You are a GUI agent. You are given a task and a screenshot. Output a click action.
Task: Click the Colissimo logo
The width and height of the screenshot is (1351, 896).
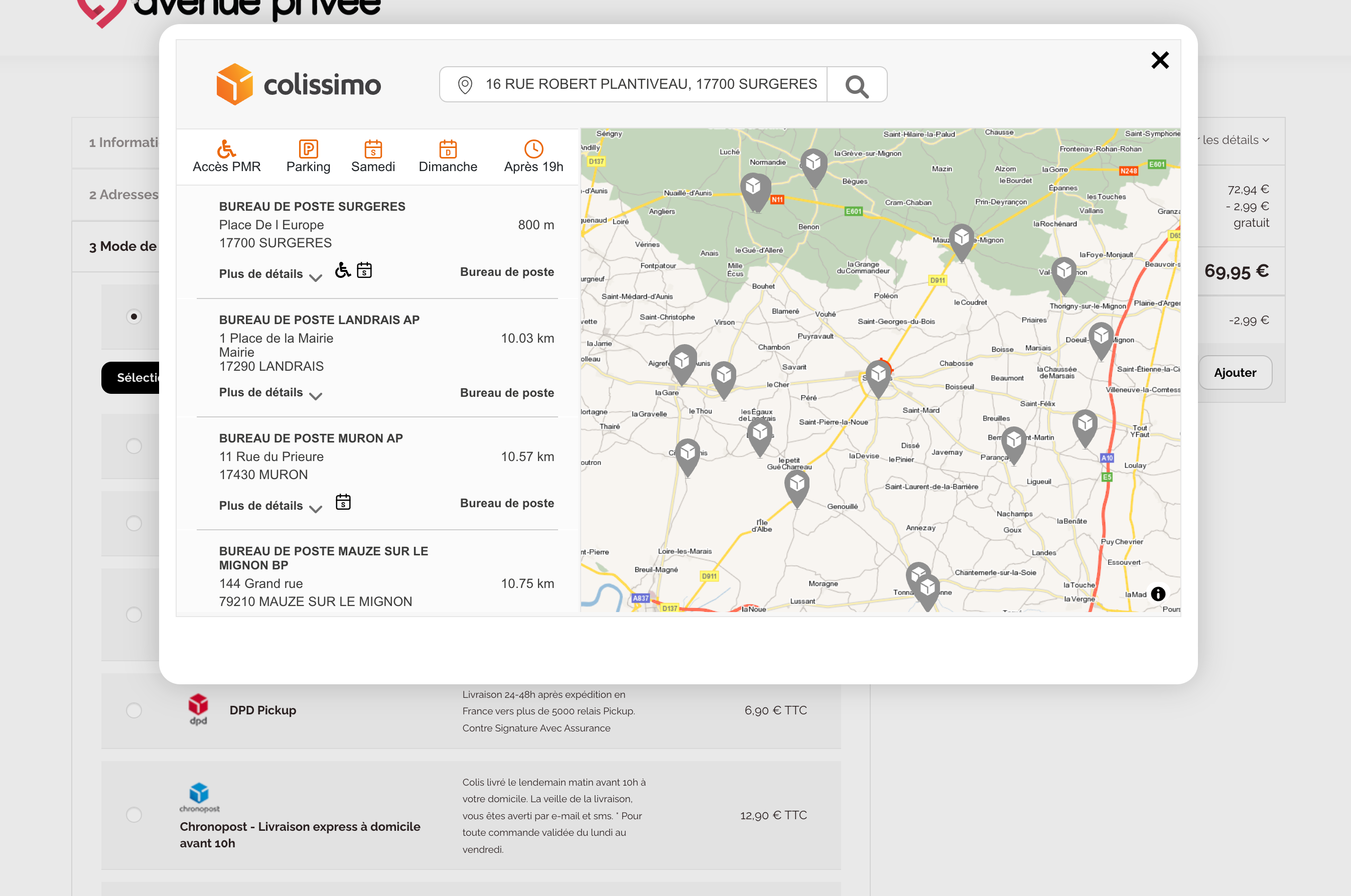[298, 85]
